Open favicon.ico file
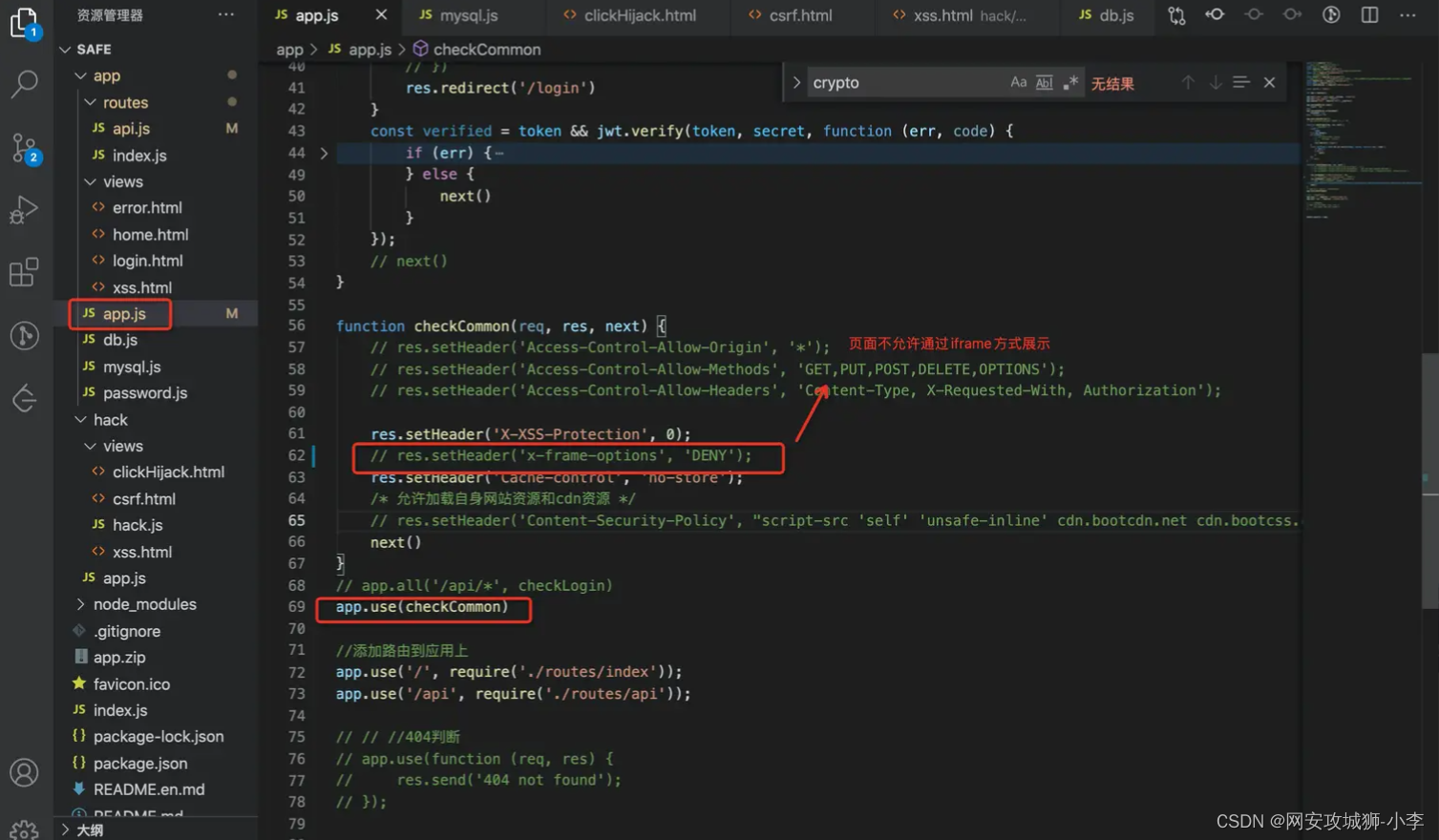 [132, 683]
